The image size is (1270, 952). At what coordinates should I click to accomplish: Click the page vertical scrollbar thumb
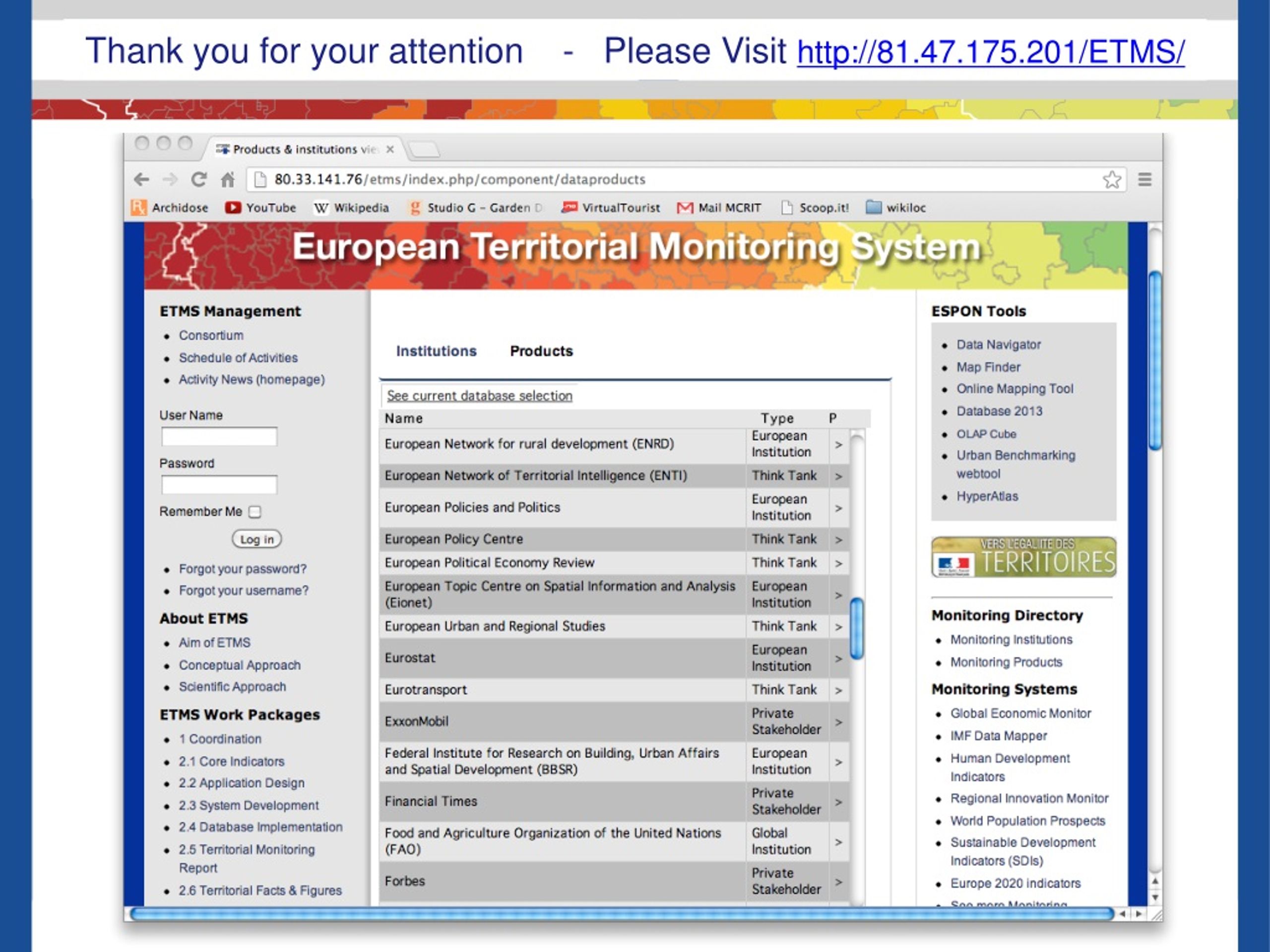pos(1155,361)
